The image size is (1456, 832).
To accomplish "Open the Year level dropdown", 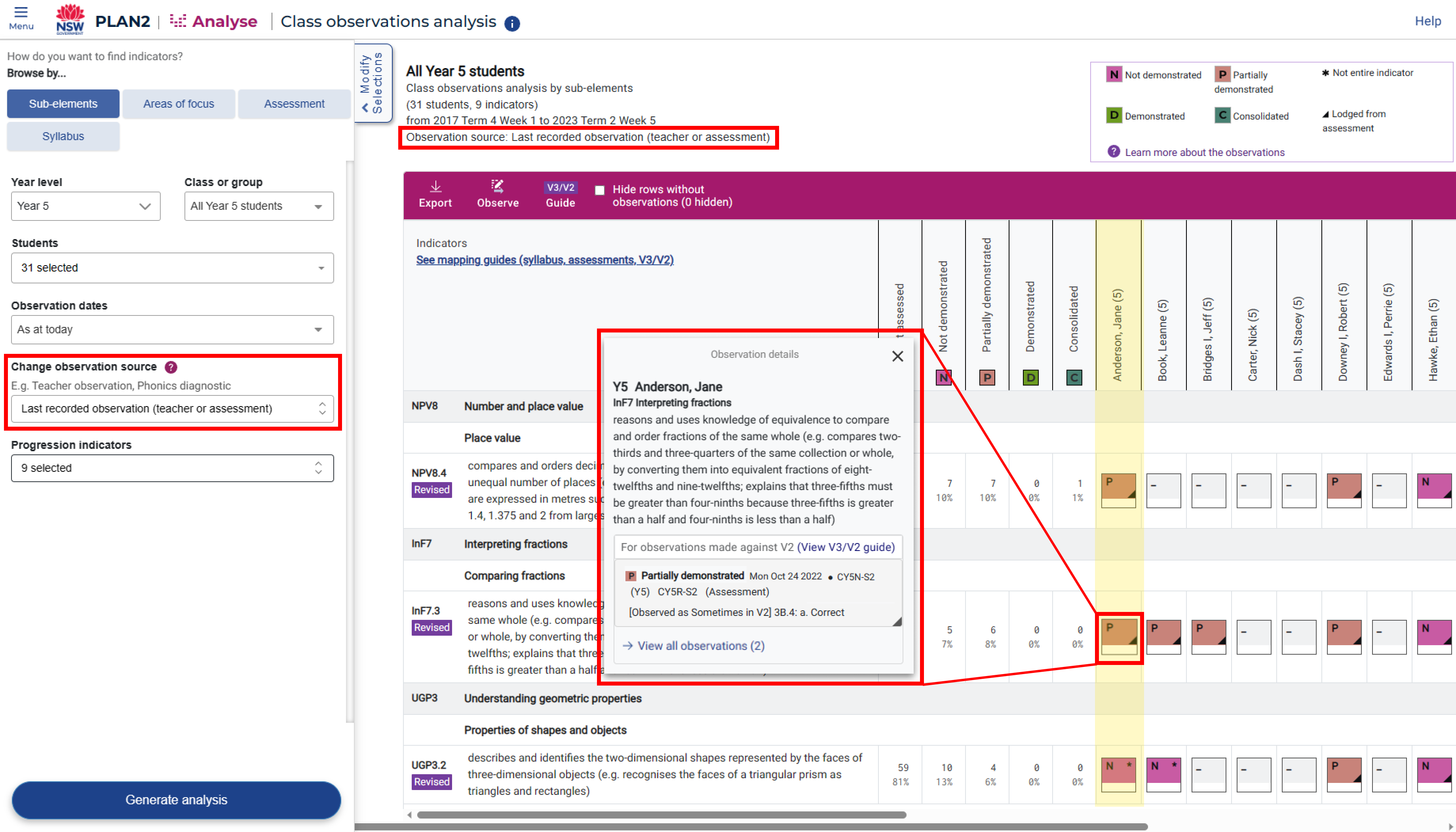I will click(x=86, y=206).
